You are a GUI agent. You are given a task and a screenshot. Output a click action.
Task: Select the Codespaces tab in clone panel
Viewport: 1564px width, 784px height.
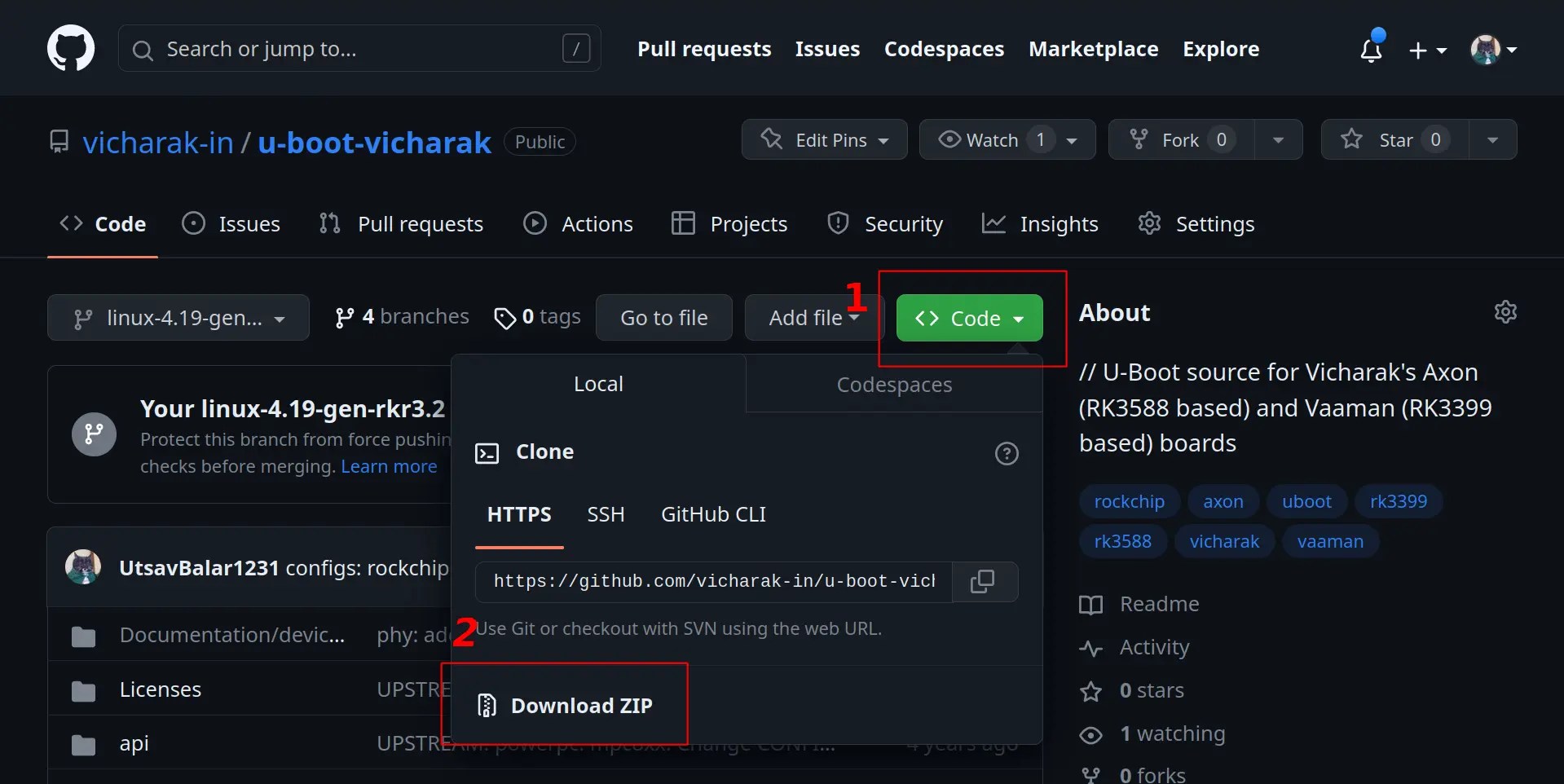point(894,385)
